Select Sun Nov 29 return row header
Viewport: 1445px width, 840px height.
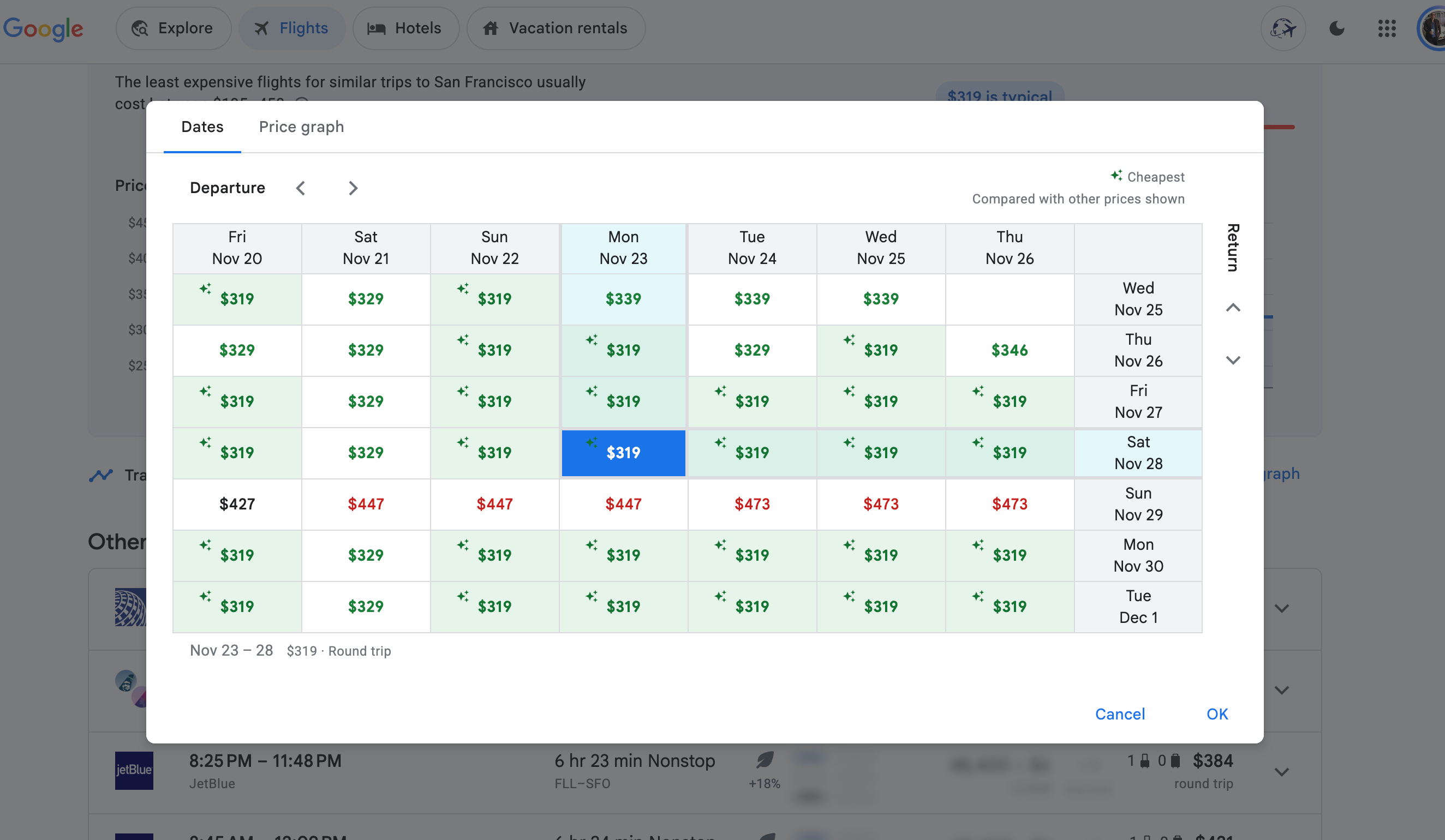pyautogui.click(x=1138, y=504)
